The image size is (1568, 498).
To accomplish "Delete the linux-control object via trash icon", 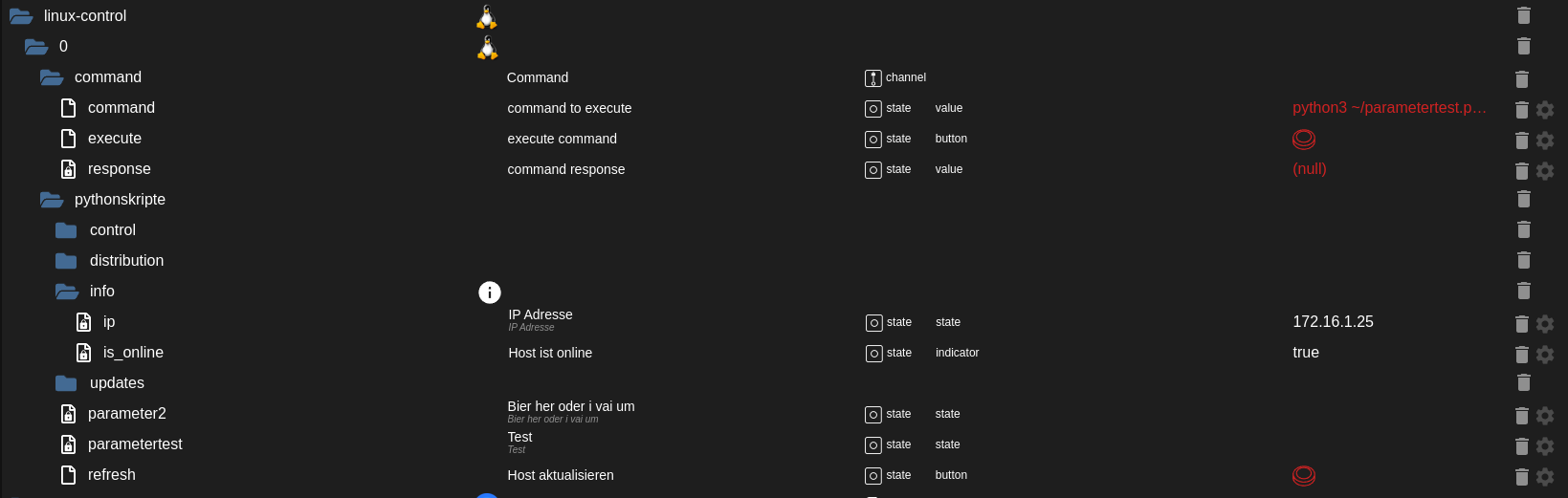I will tap(1524, 15).
